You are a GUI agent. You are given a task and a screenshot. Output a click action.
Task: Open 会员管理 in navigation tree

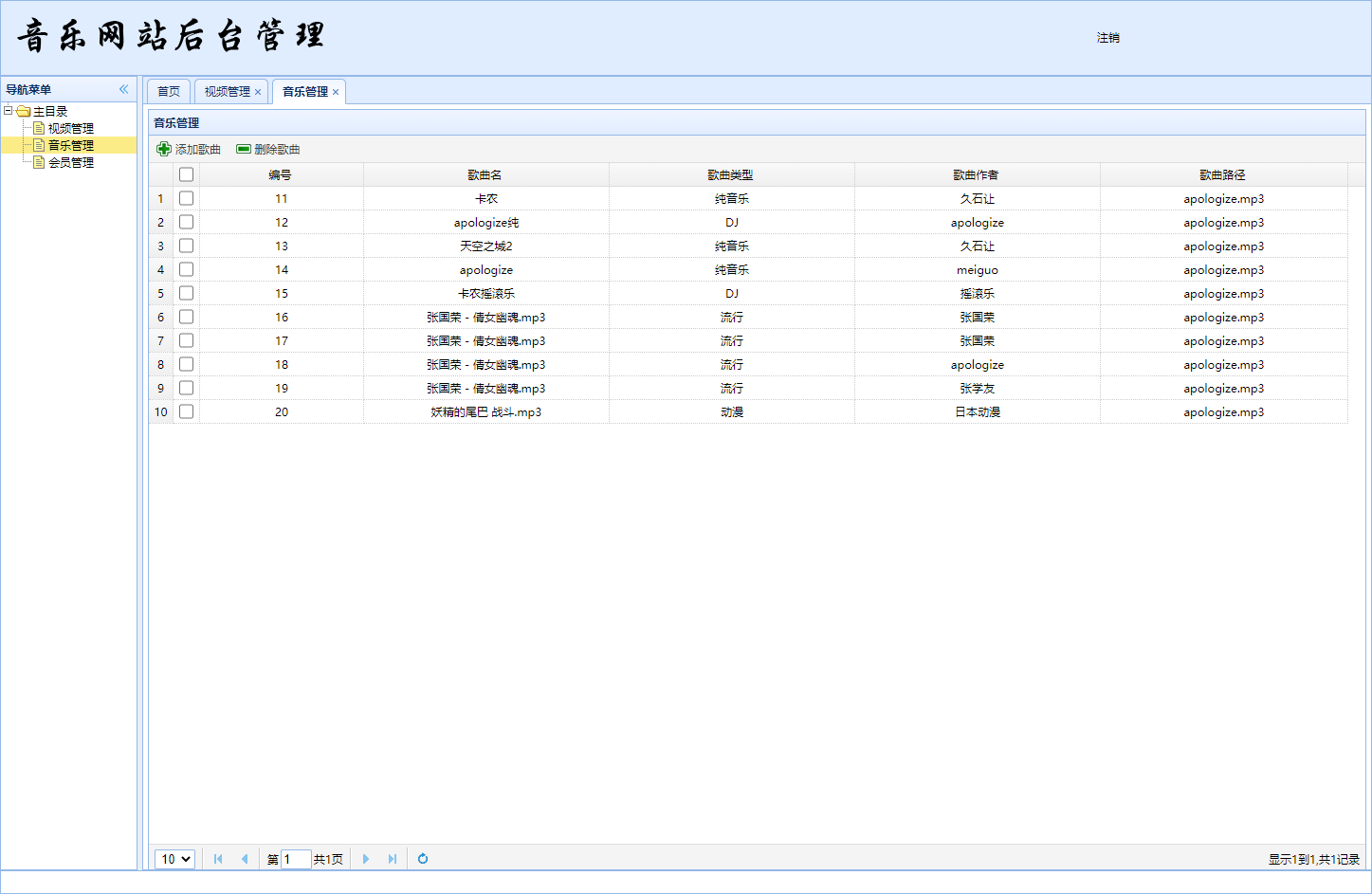click(x=71, y=162)
